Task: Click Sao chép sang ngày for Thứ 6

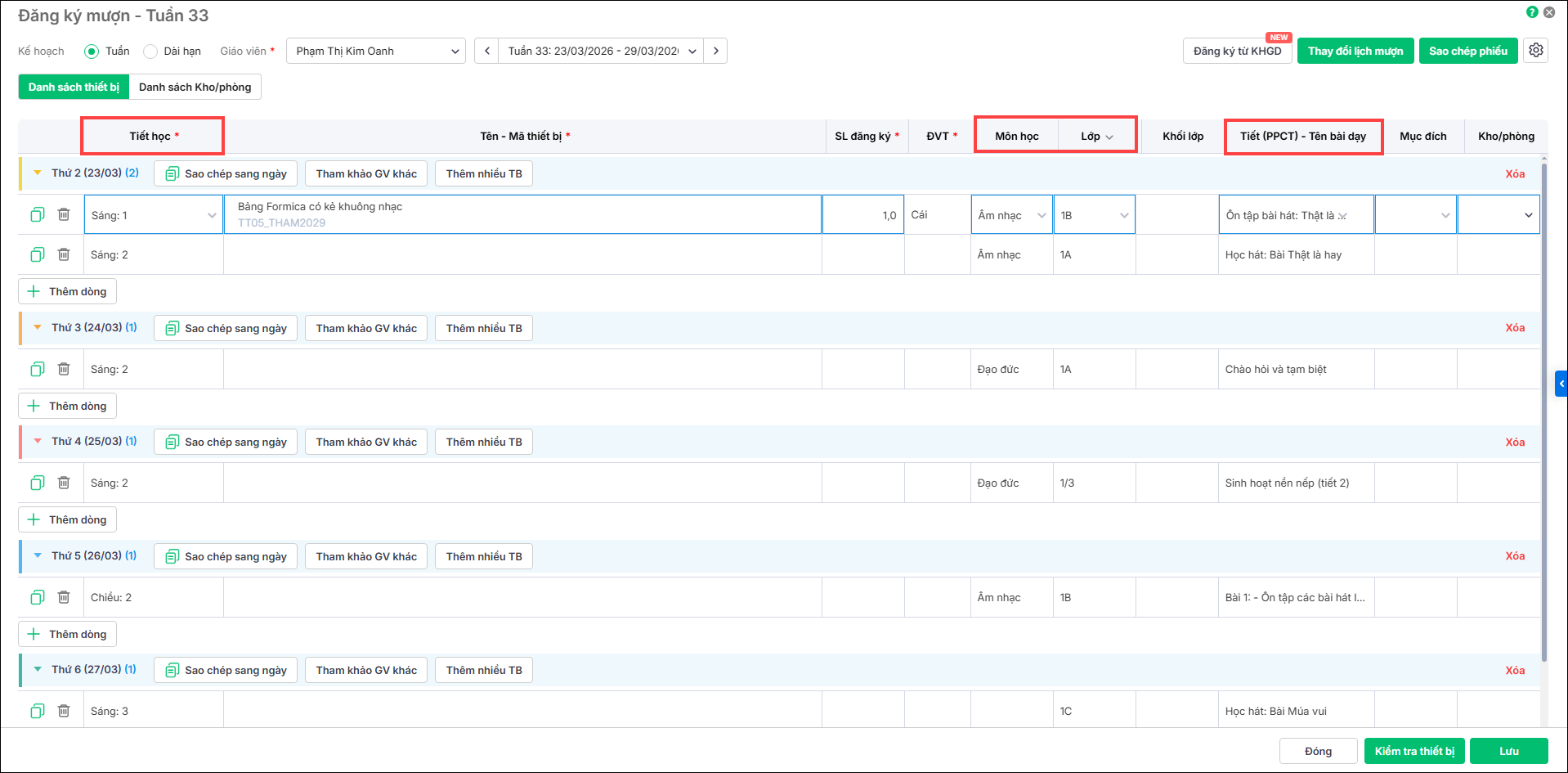Action: tap(226, 670)
